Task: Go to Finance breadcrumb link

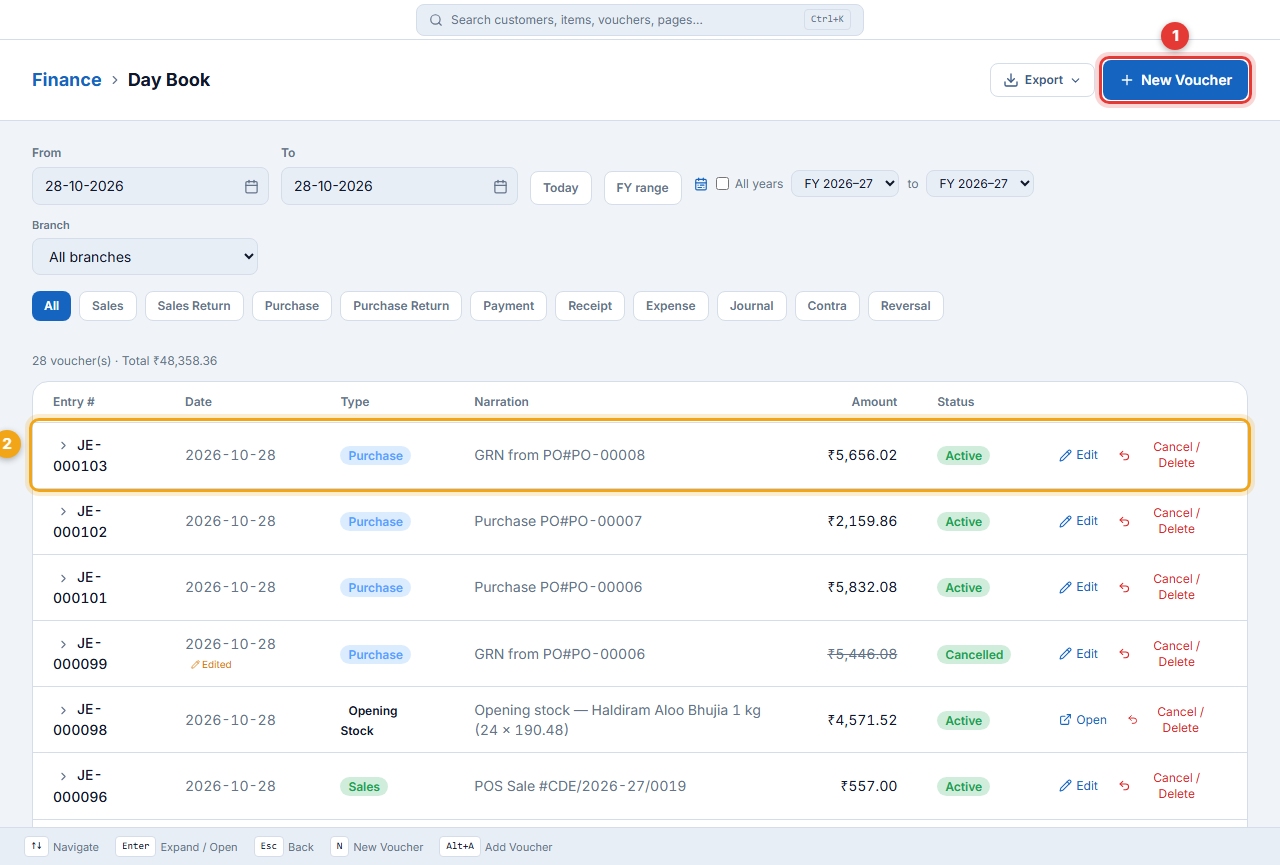Action: pyautogui.click(x=67, y=80)
